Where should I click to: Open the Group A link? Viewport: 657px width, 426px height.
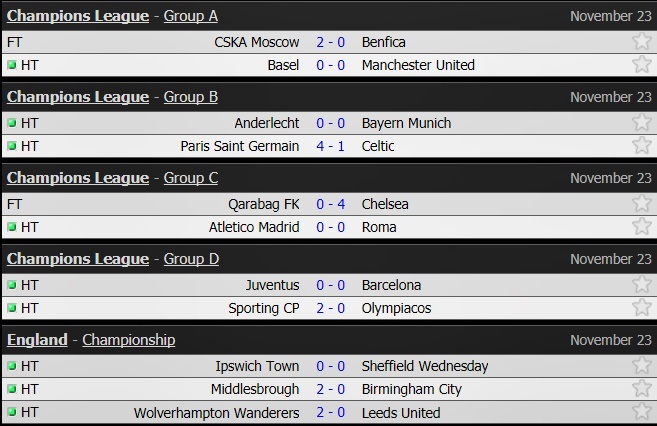coord(190,16)
